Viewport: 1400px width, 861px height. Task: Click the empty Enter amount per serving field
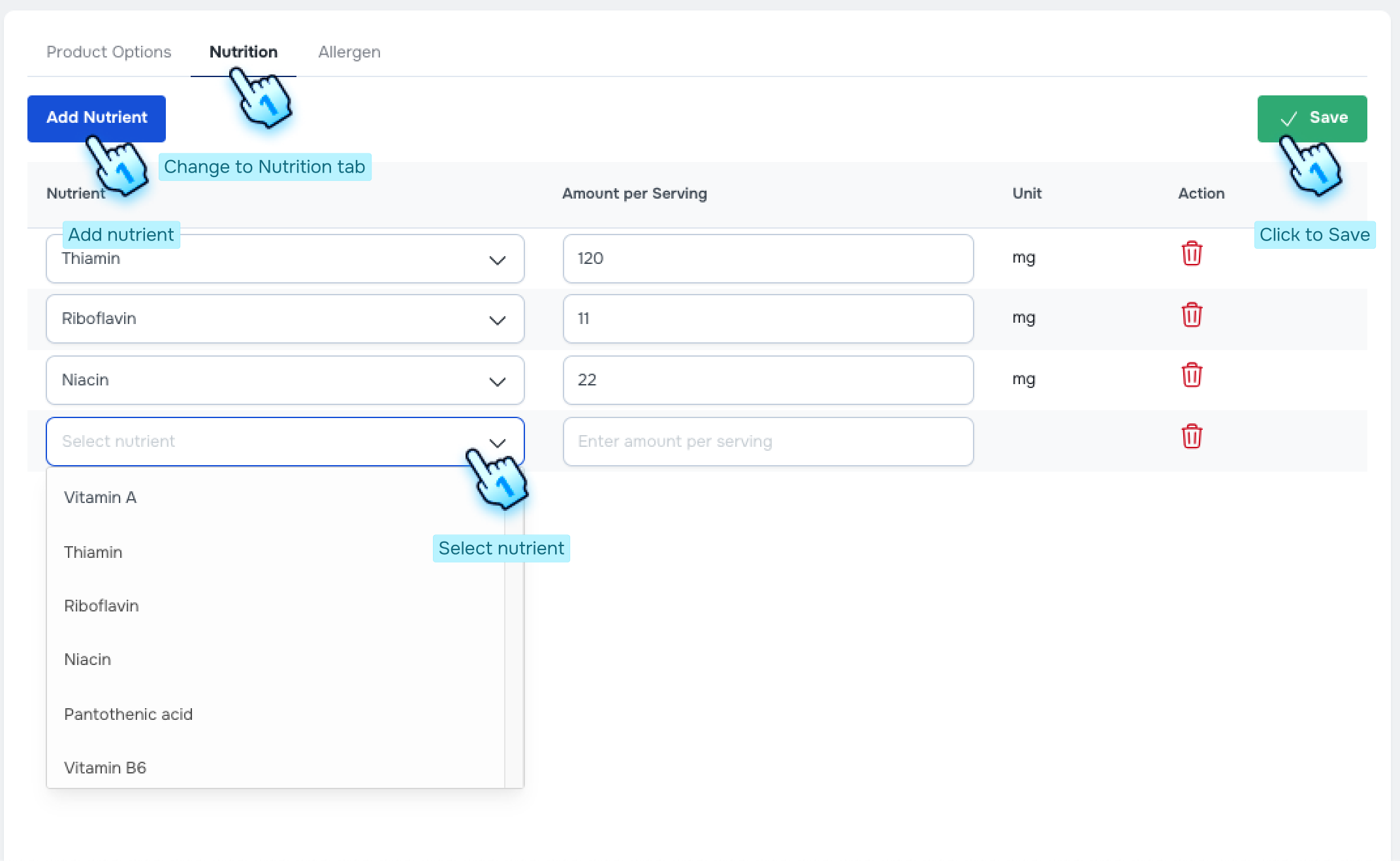click(767, 442)
